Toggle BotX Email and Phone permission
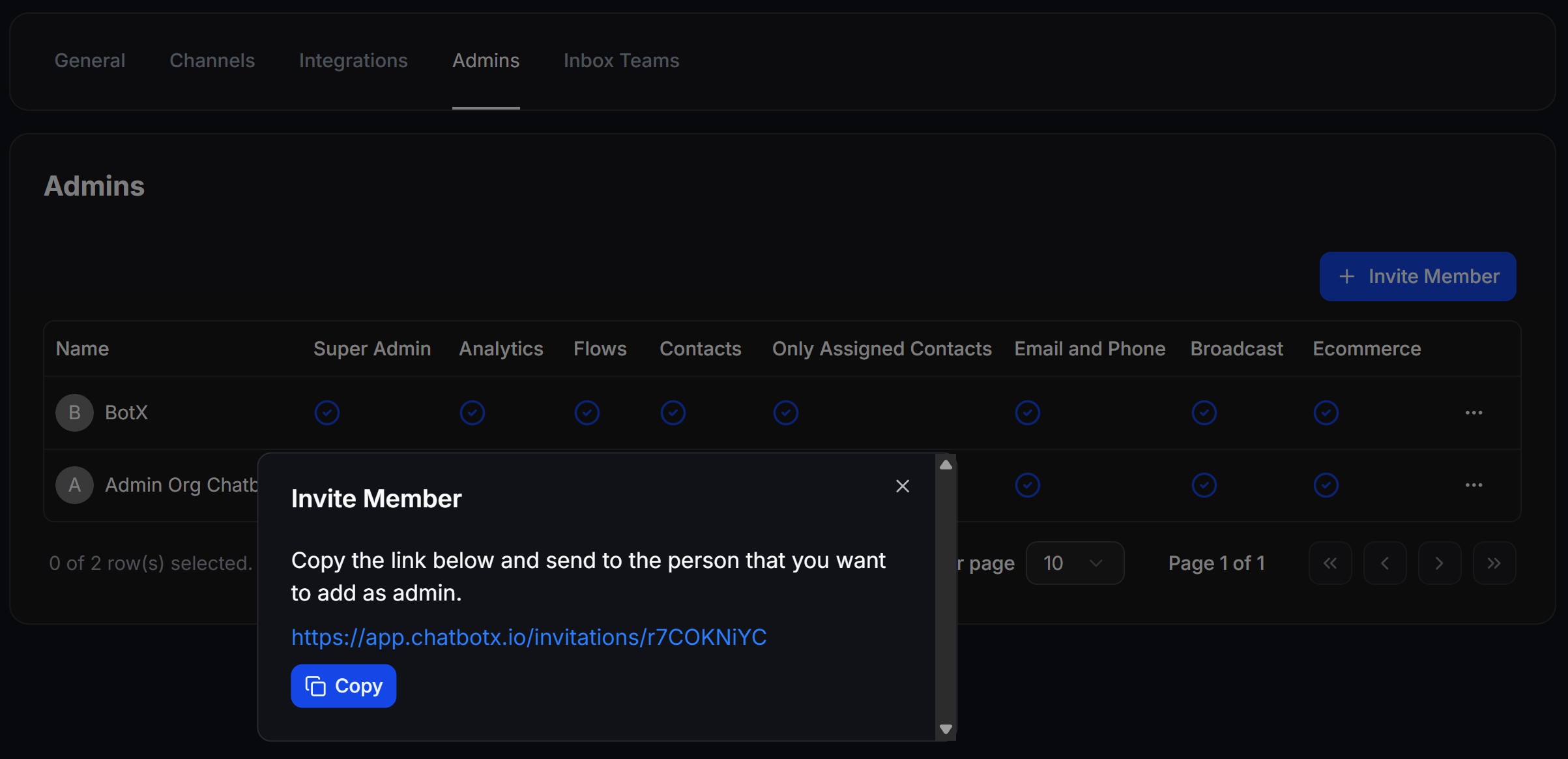Screen dimensions: 1568x759 coord(1028,413)
